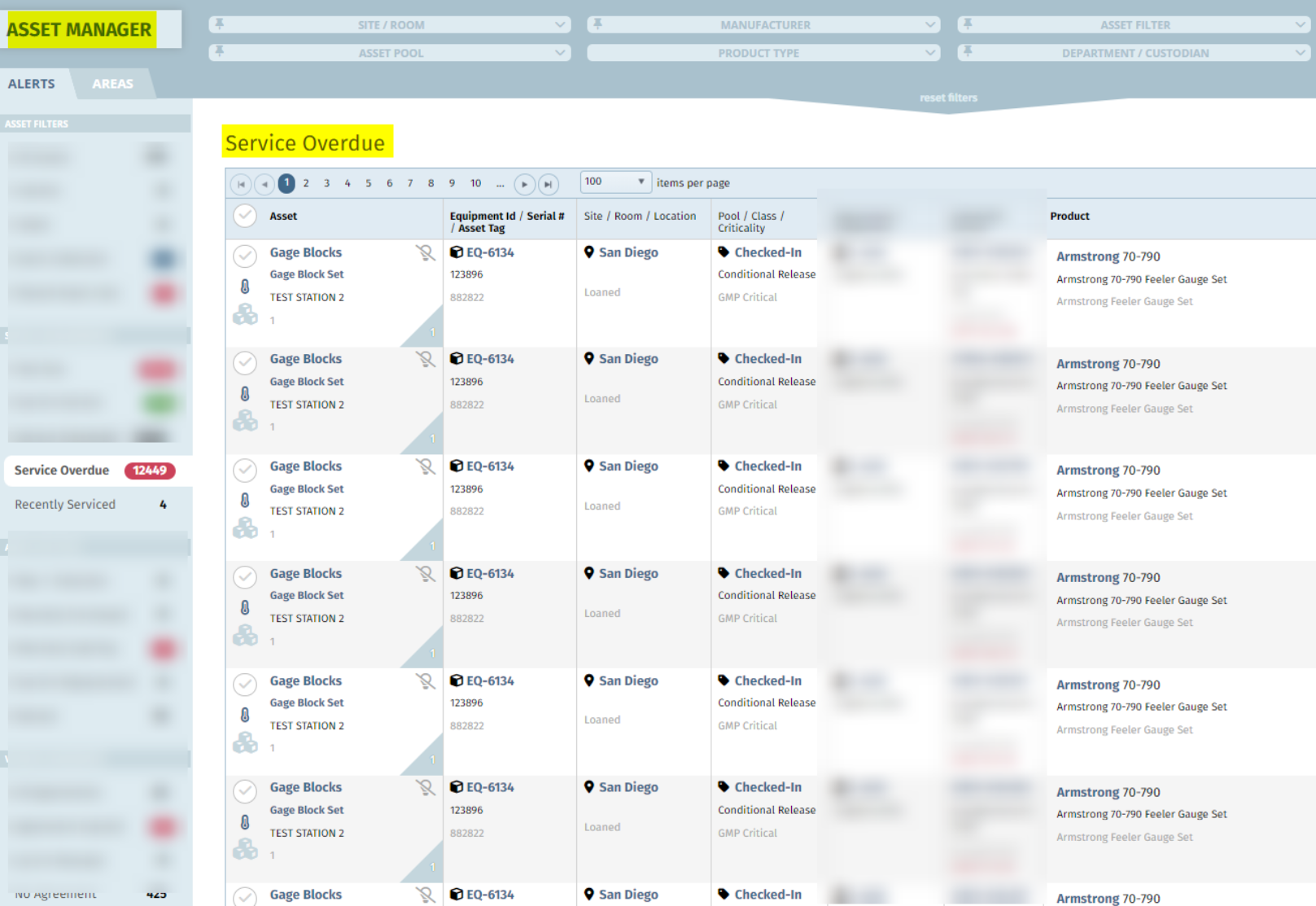
Task: Click the 12449 Service Overdue count badge
Action: click(150, 471)
